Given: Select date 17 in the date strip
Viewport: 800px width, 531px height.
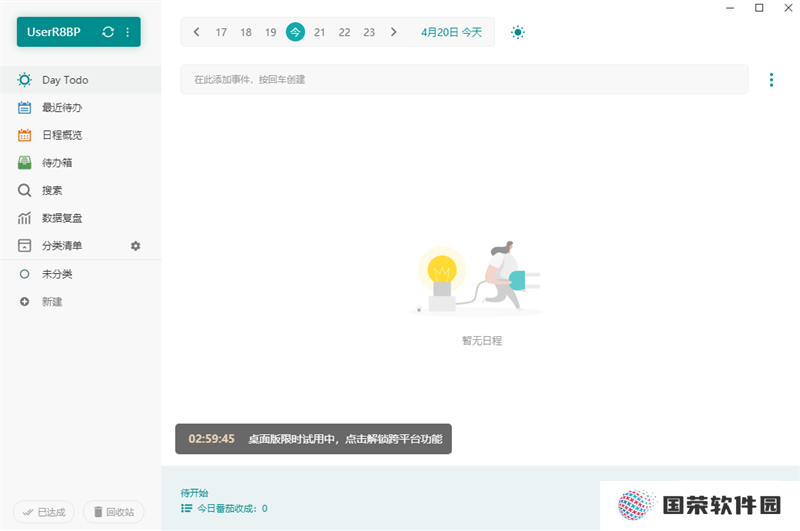Looking at the screenshot, I should click(x=221, y=33).
